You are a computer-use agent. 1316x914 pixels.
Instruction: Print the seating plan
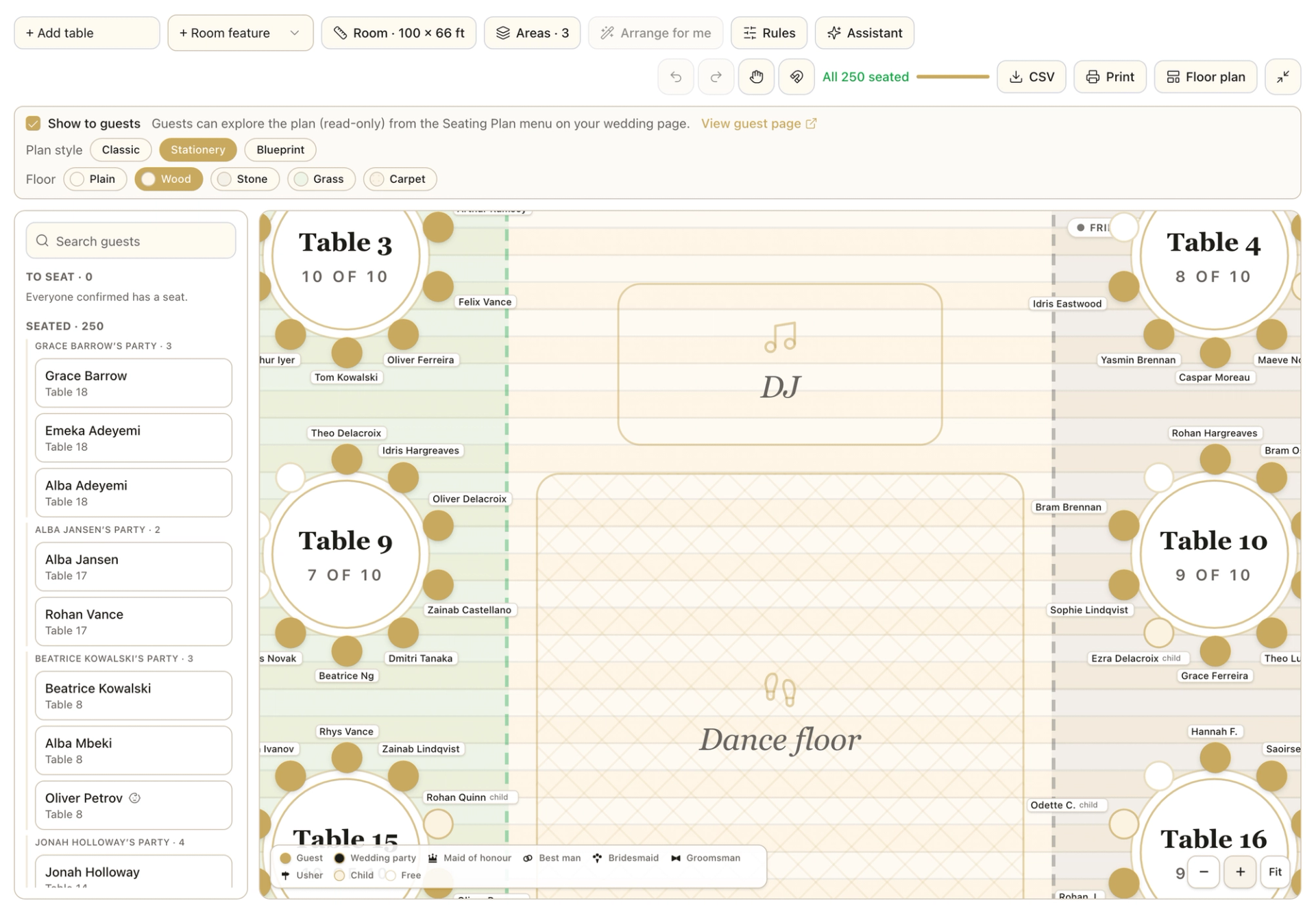click(x=1110, y=77)
